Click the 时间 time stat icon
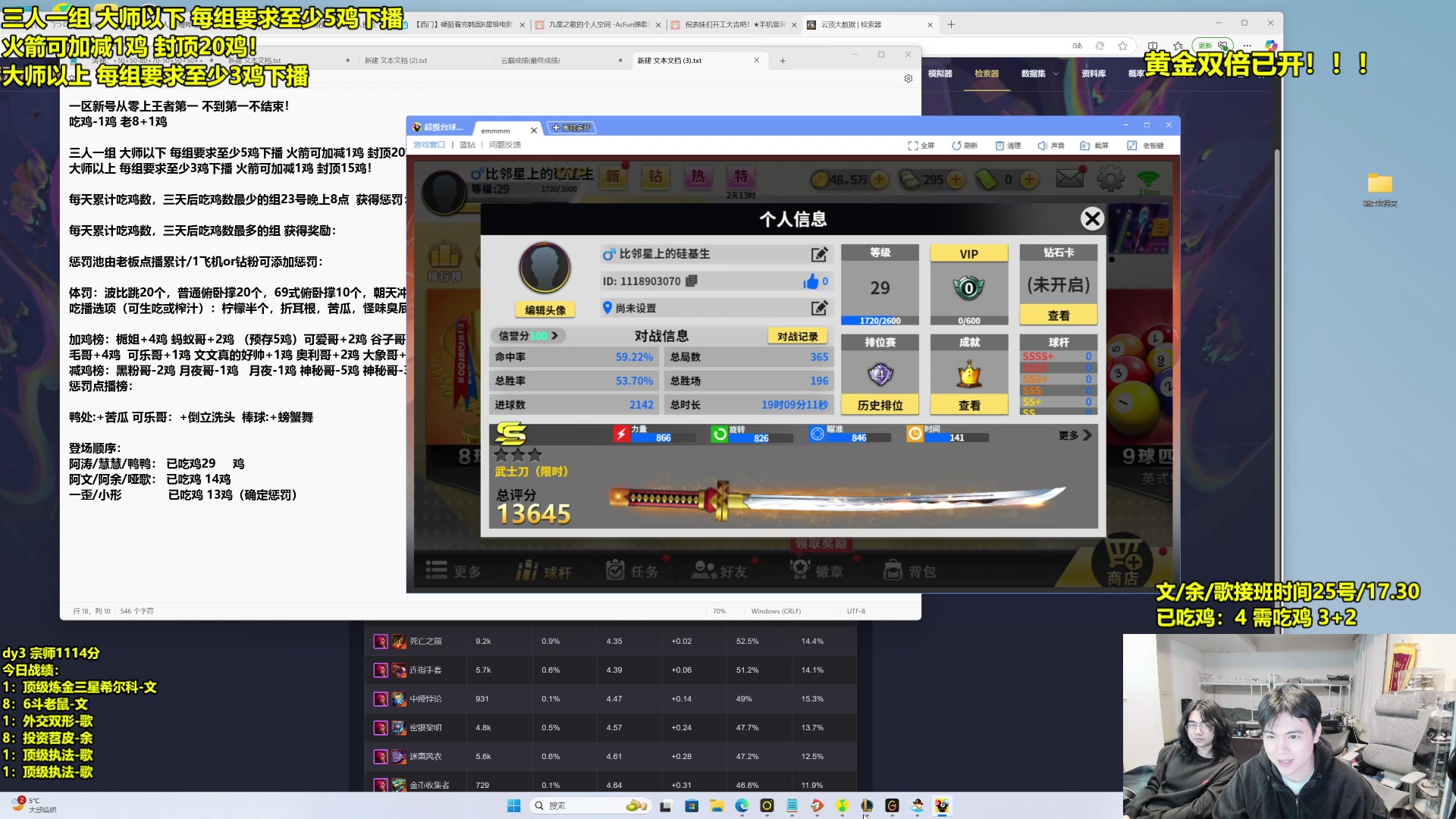The image size is (1456, 819). tap(915, 434)
